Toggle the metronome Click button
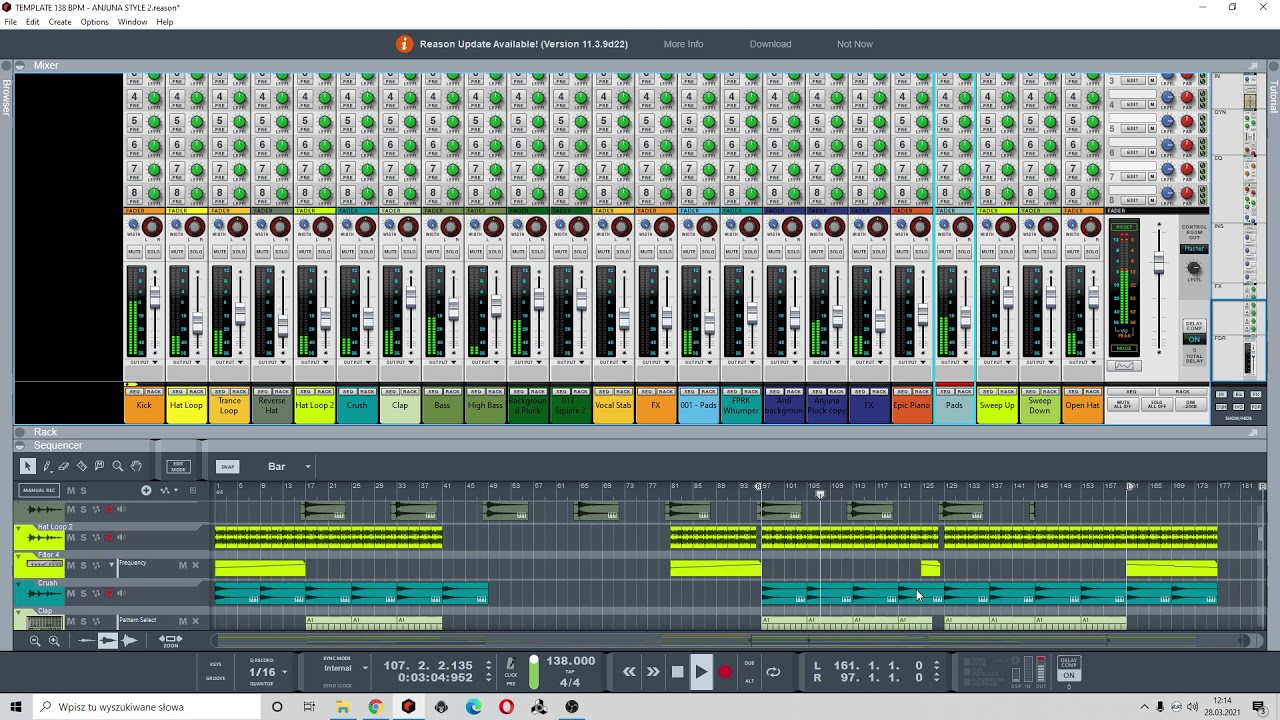The image size is (1280, 720). click(511, 665)
